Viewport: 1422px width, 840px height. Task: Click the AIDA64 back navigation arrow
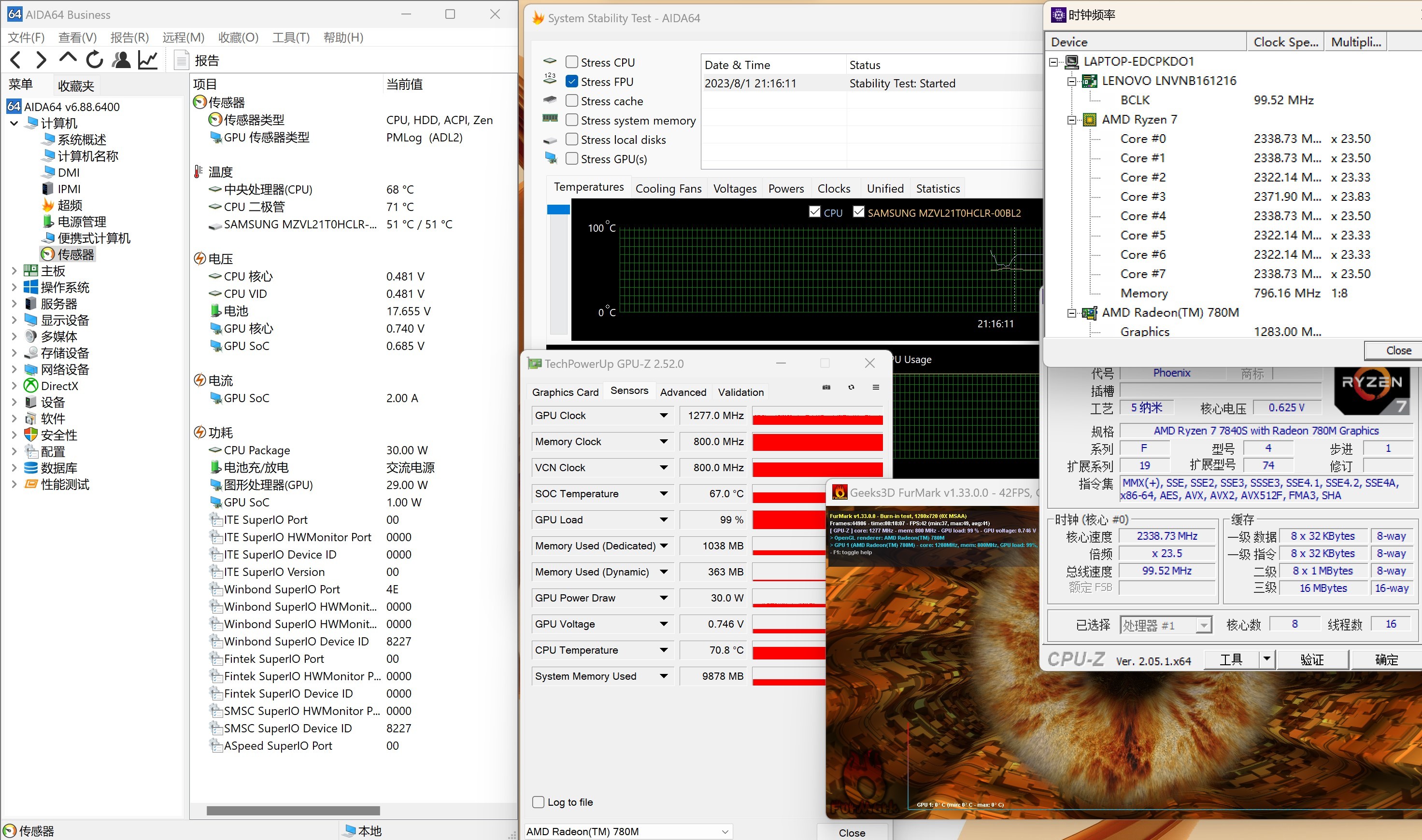click(16, 60)
